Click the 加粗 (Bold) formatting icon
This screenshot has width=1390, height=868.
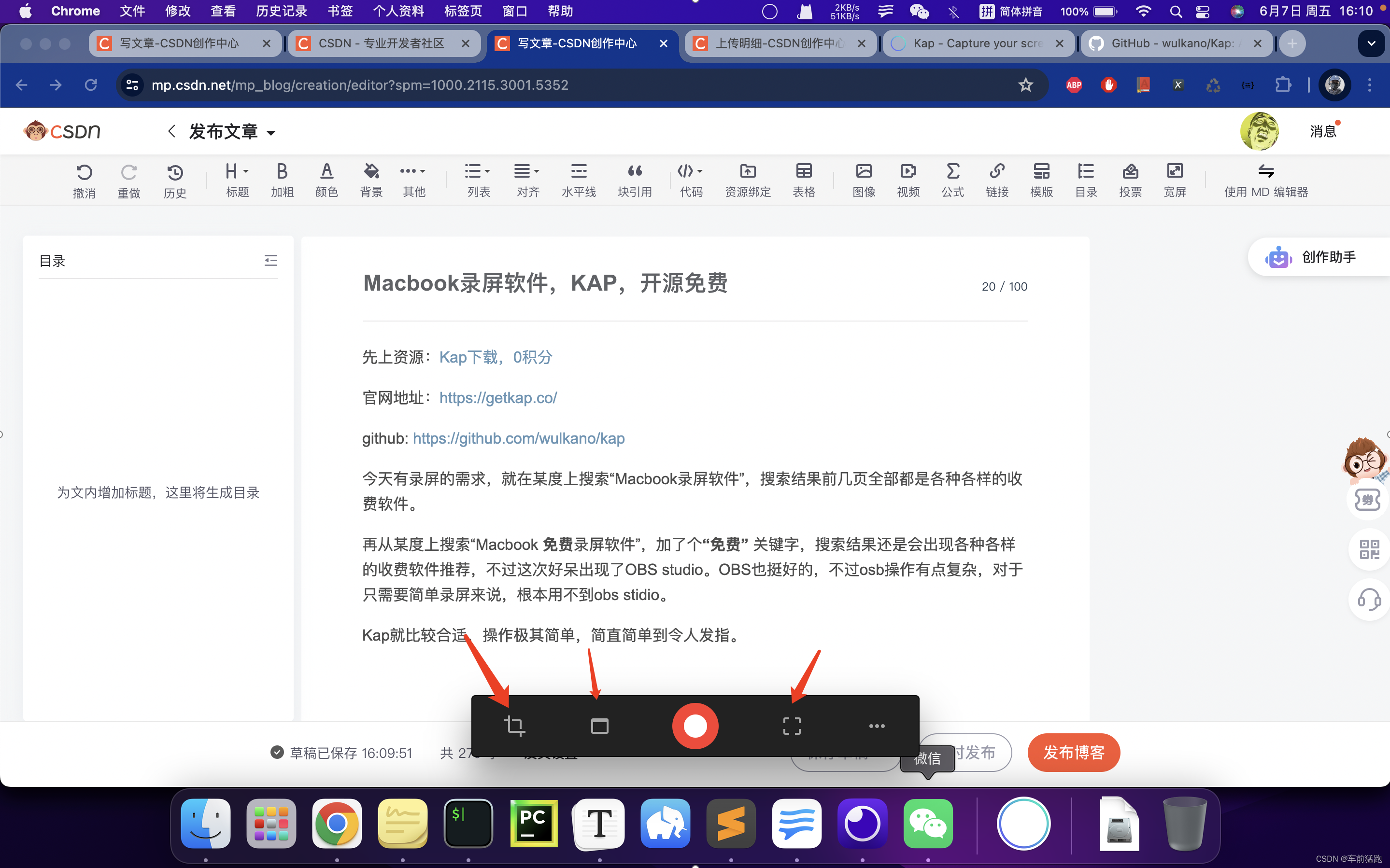coord(281,181)
